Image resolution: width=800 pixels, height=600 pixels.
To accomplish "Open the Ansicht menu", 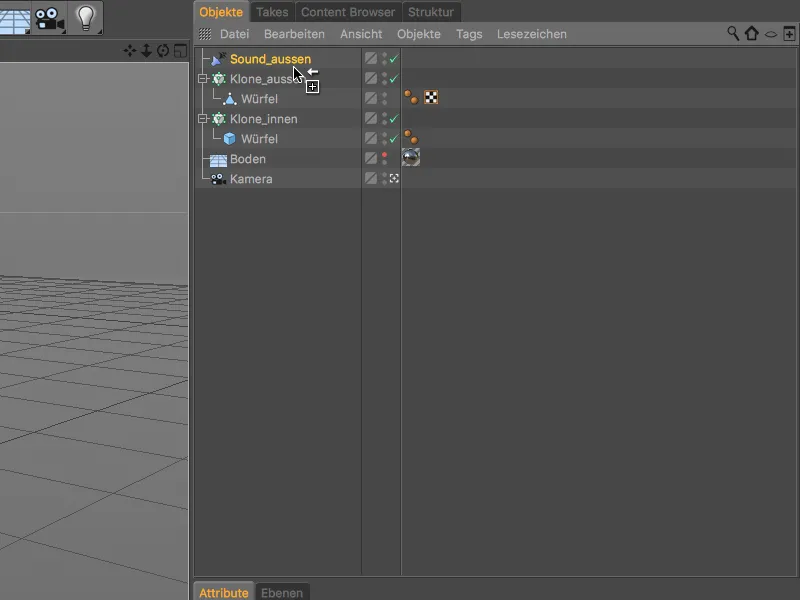I will pos(361,34).
